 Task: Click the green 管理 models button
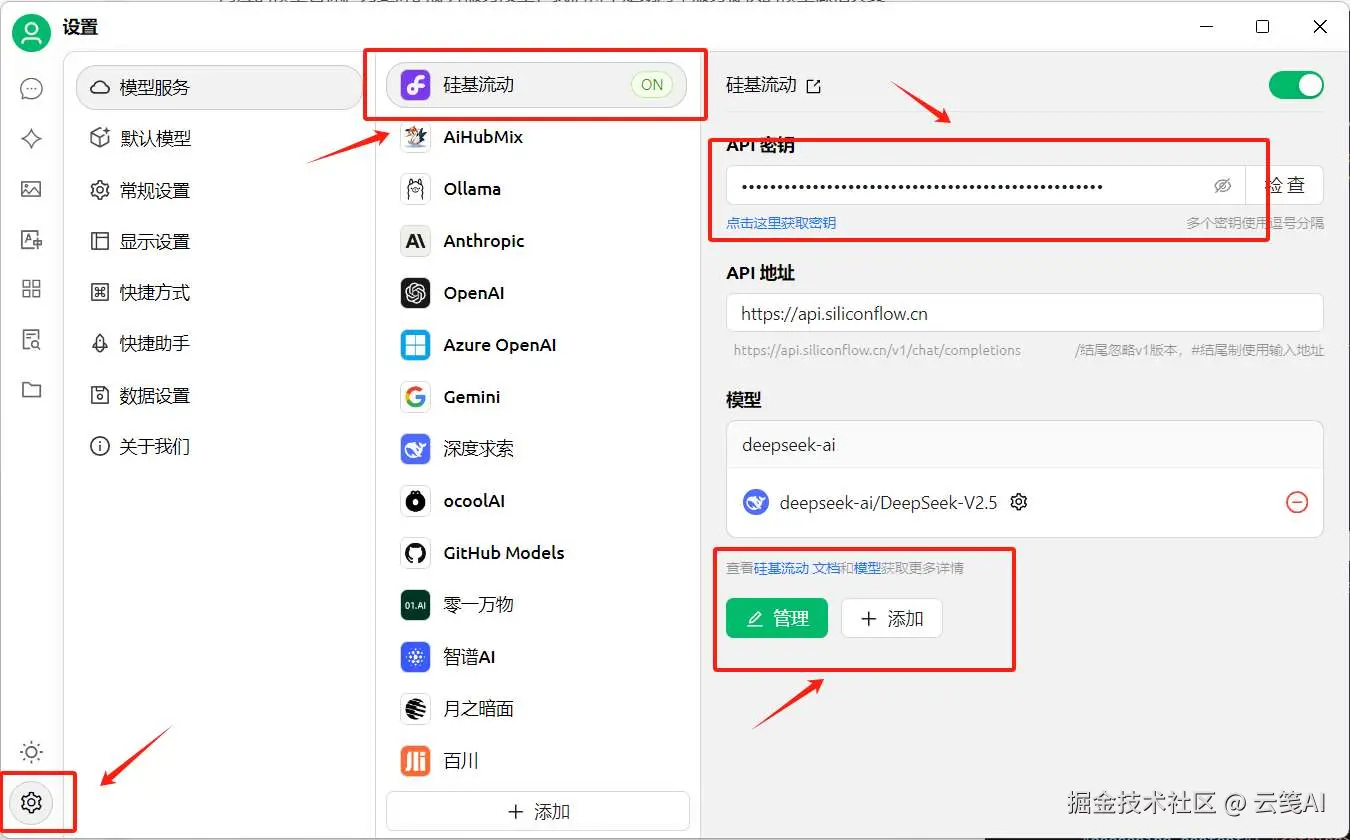point(777,618)
